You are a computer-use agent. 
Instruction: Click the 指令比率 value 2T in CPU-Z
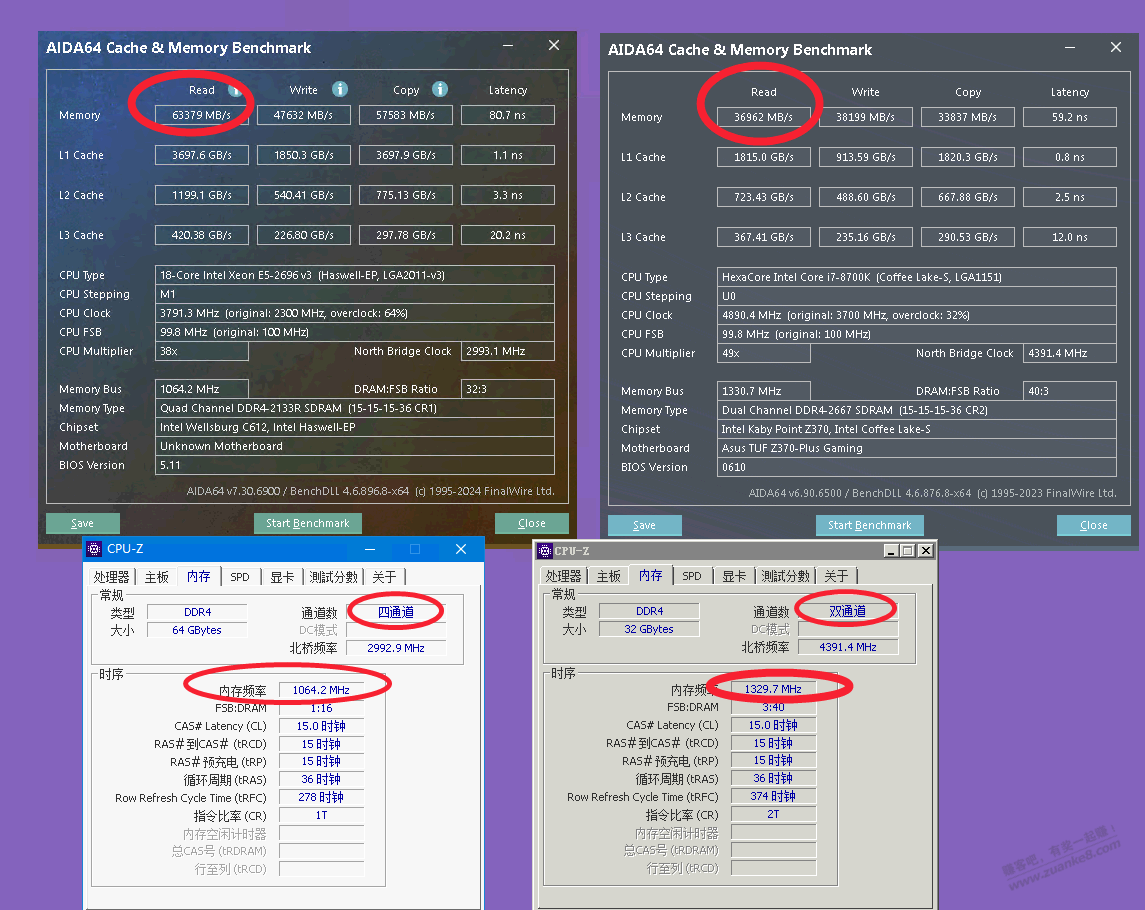coord(773,815)
